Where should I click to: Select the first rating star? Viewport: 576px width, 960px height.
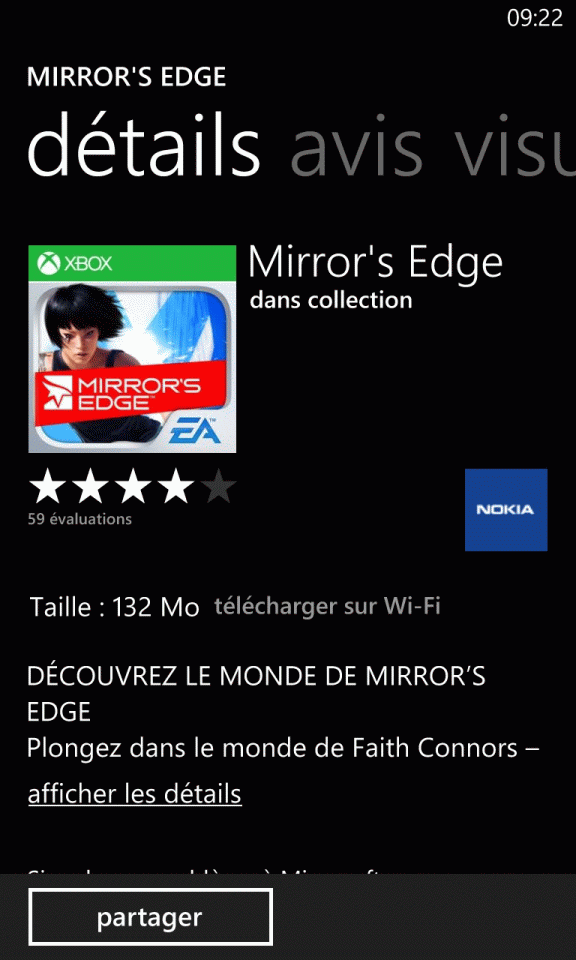47,488
